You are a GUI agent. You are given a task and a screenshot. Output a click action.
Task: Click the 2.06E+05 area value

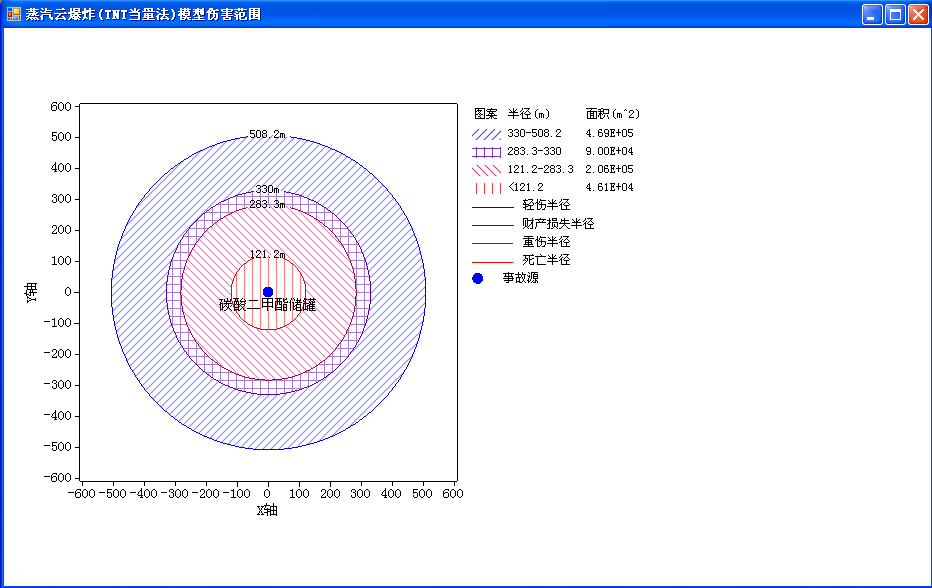pos(609,169)
